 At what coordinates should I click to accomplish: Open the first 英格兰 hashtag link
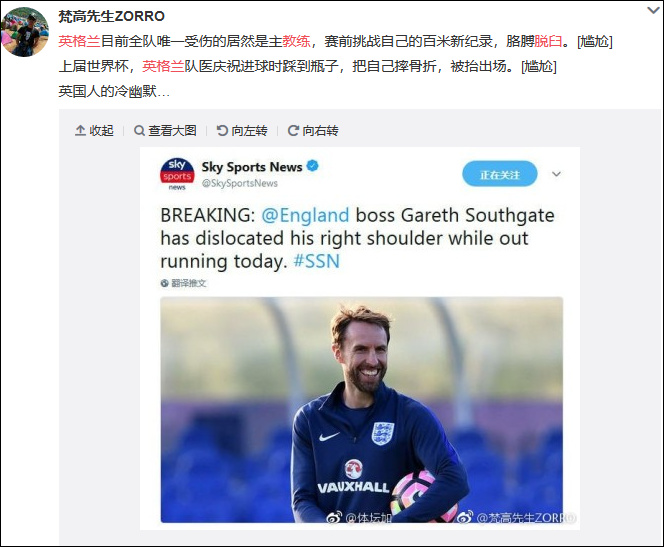[x=79, y=41]
